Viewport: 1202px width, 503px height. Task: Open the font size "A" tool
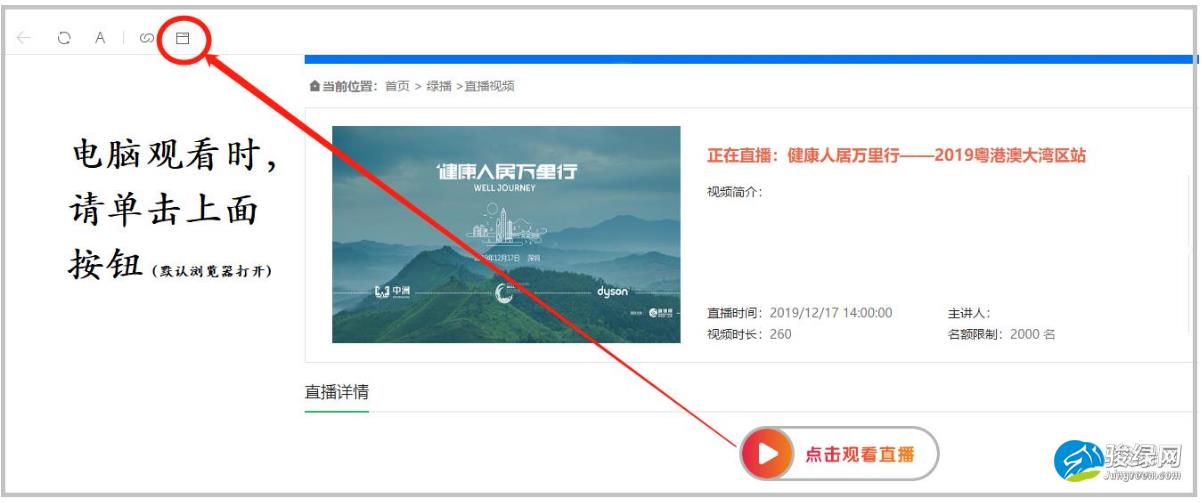pos(100,38)
